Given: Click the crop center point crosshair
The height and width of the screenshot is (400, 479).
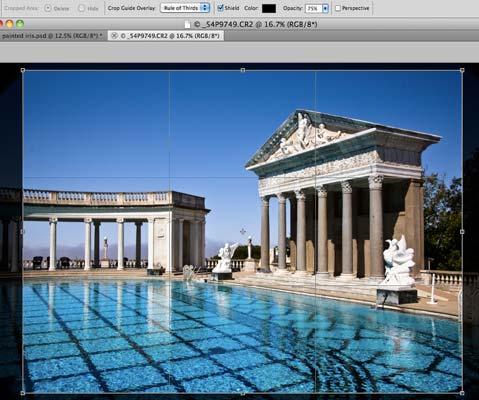Looking at the screenshot, I should pyautogui.click(x=243, y=231).
